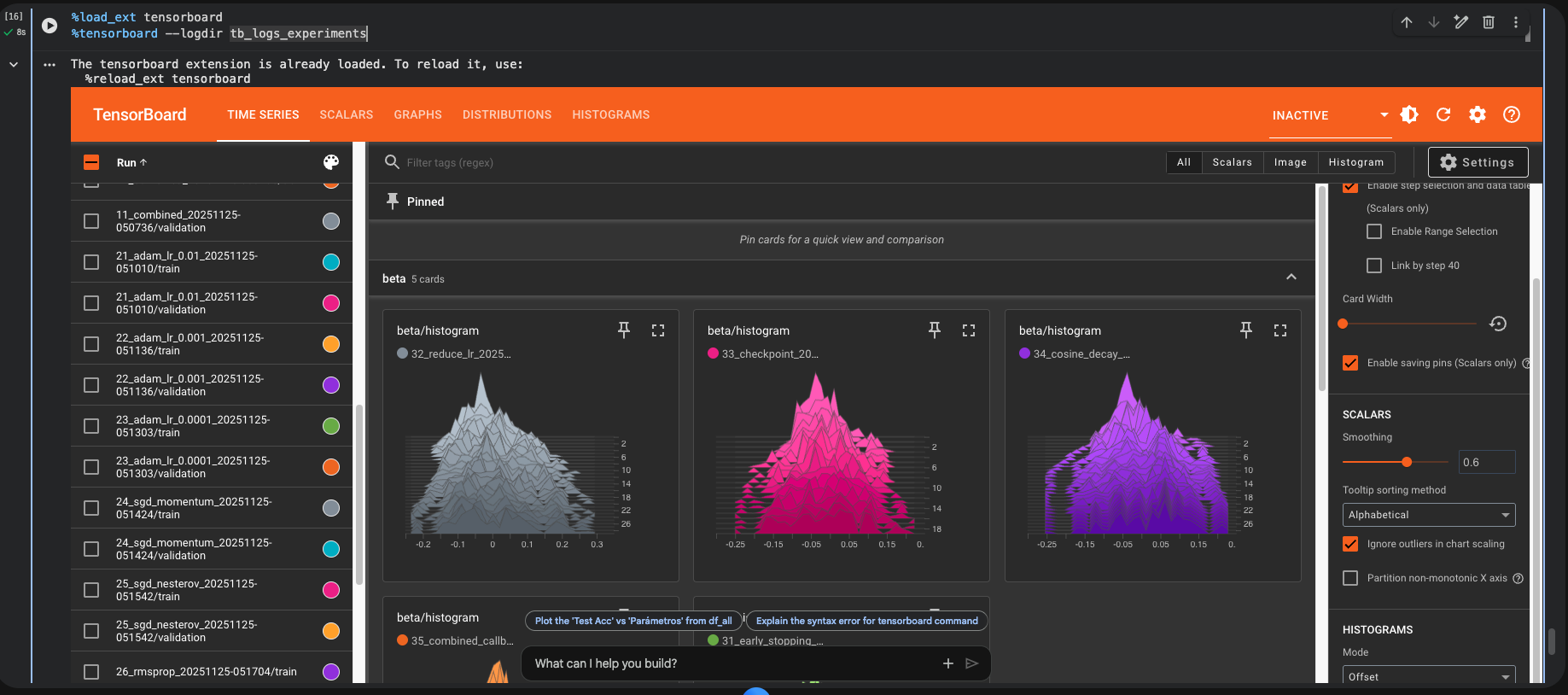Collapse the beta cards section

[1291, 277]
